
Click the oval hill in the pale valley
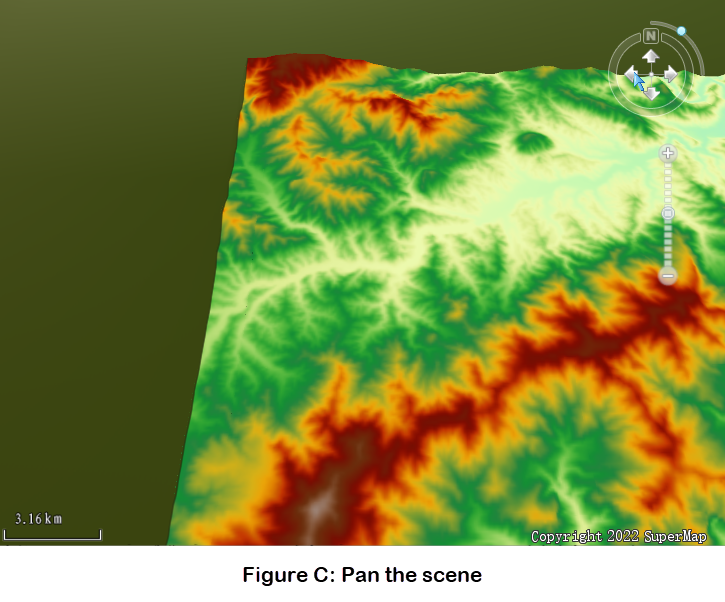coord(531,142)
